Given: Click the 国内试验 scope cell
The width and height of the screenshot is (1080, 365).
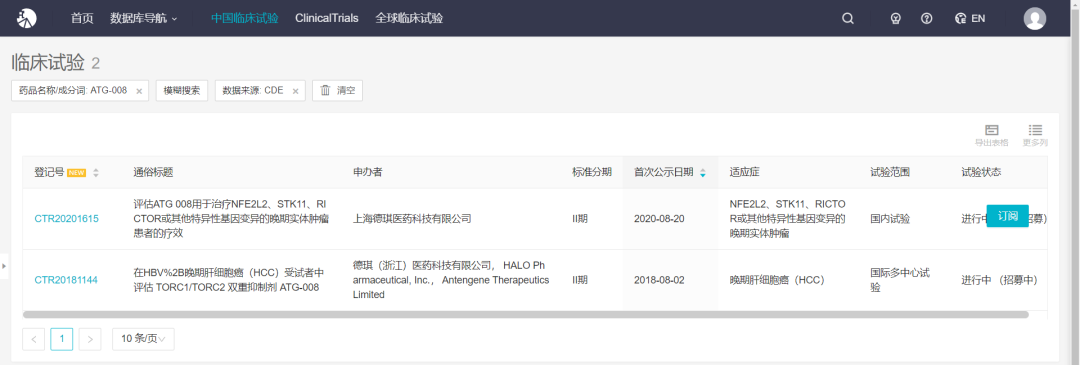Looking at the screenshot, I should [x=891, y=218].
